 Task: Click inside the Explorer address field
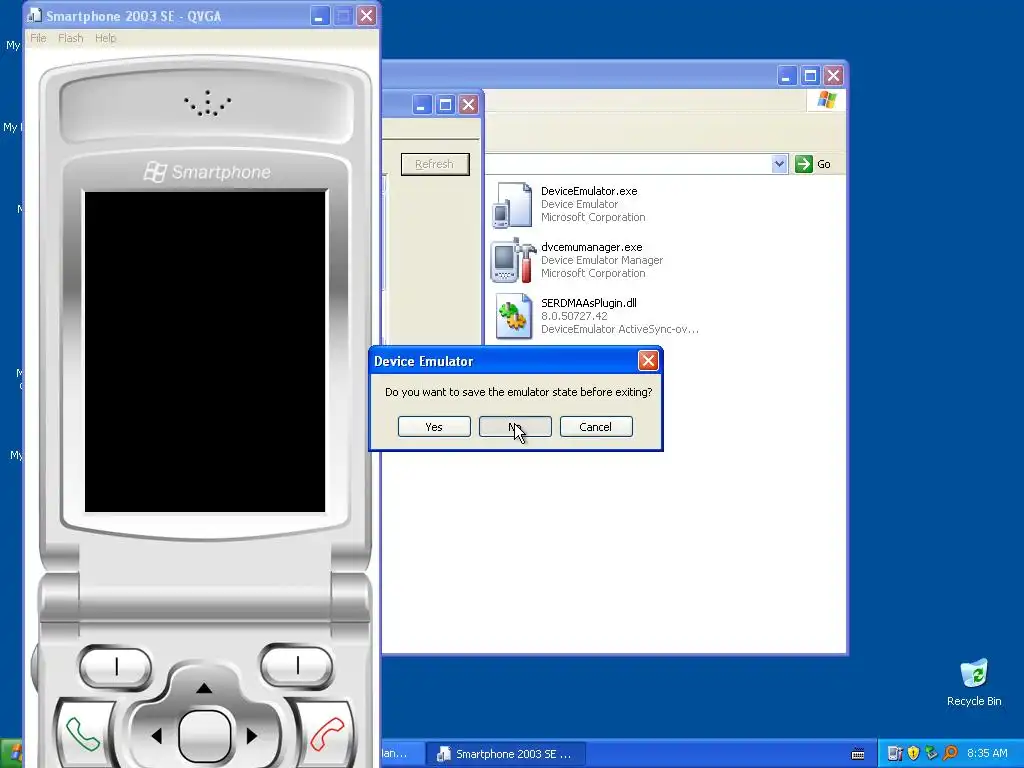[x=628, y=164]
